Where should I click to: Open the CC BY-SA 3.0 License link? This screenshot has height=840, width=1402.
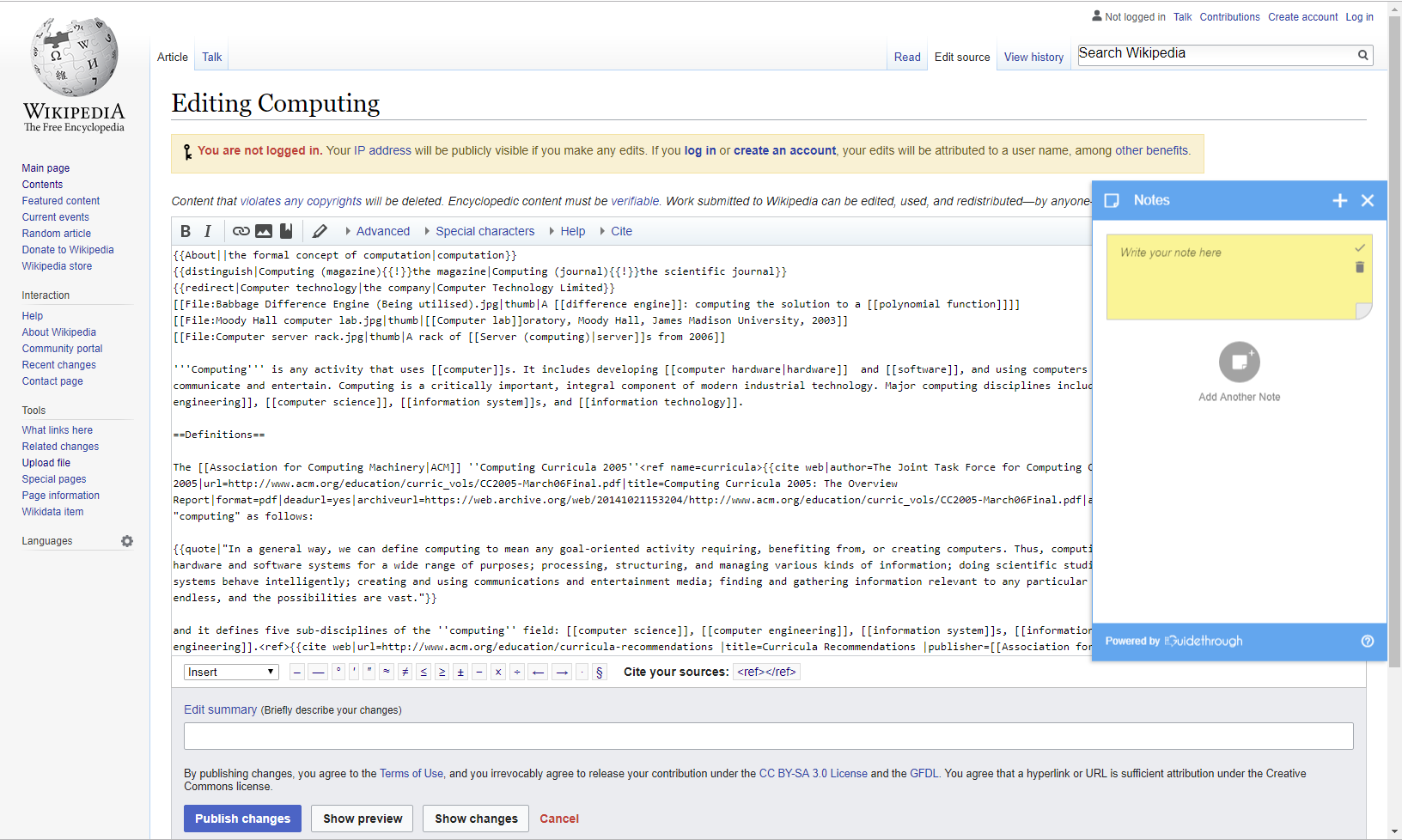(814, 773)
